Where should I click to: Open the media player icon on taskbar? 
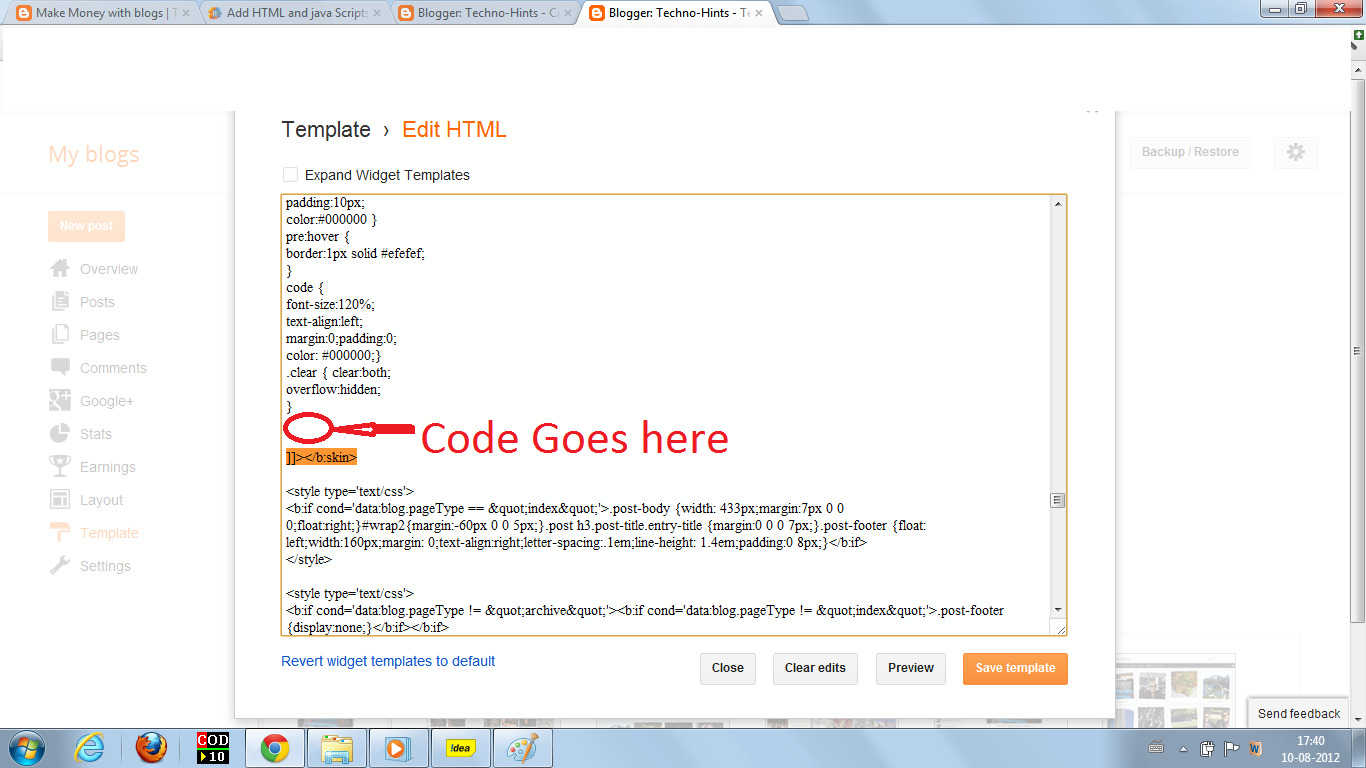click(398, 748)
